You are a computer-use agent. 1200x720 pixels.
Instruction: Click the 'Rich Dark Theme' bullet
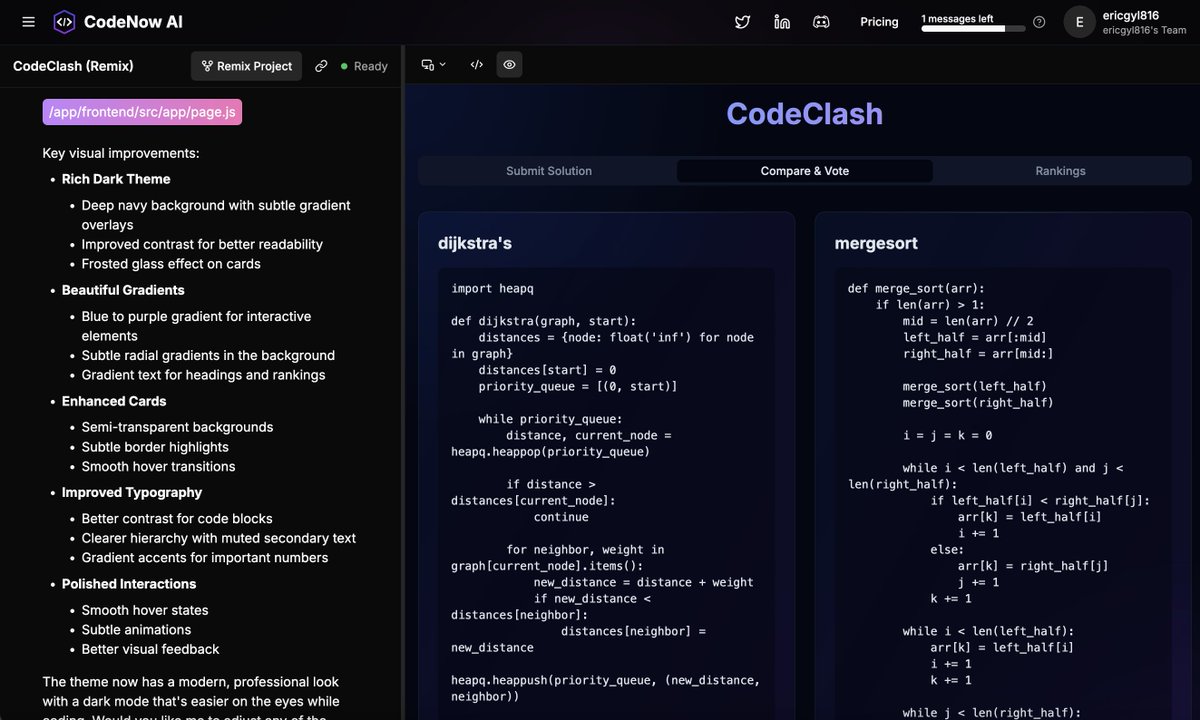(116, 179)
